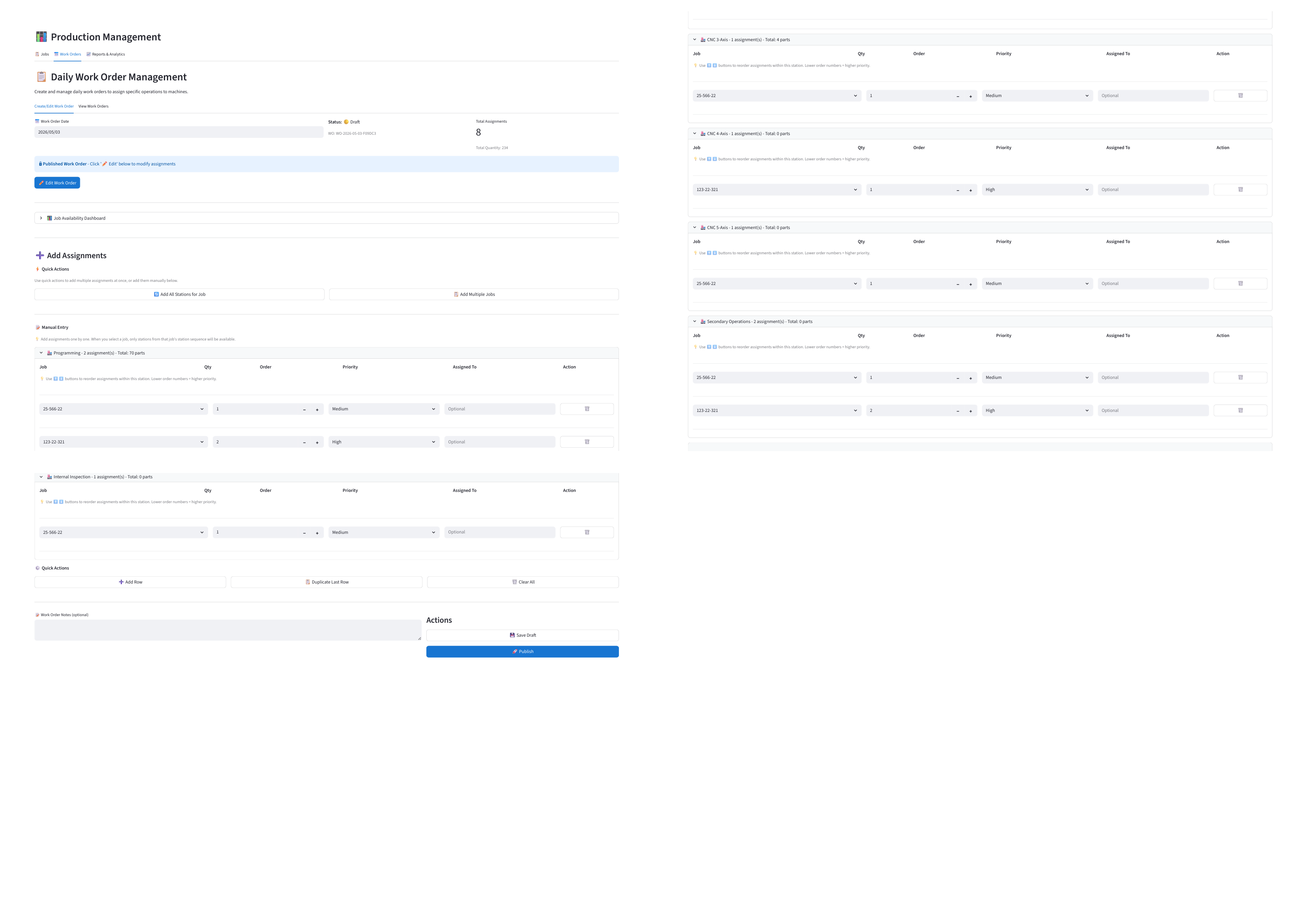
Task: Decrease order in CNC 4-Axis row
Action: click(x=958, y=190)
